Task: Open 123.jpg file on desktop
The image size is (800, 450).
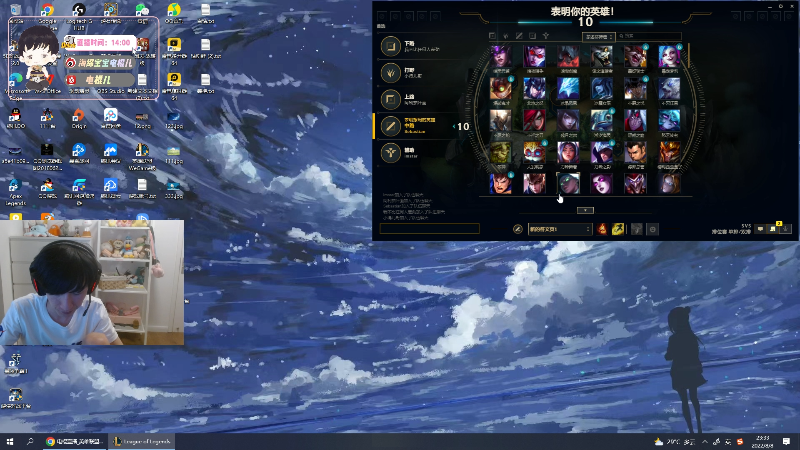Action: (x=173, y=120)
